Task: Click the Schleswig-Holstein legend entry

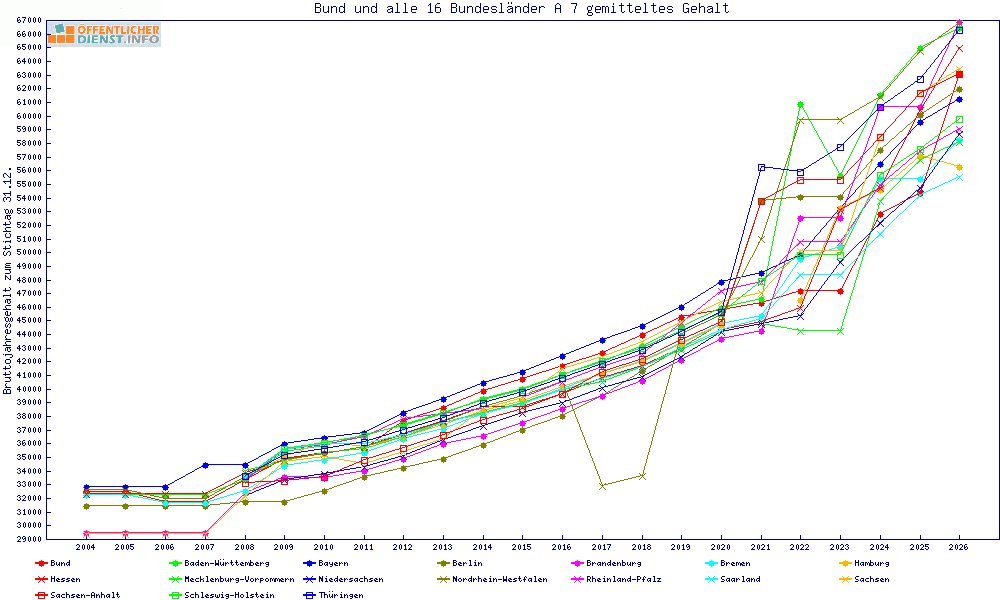Action: (x=221, y=596)
